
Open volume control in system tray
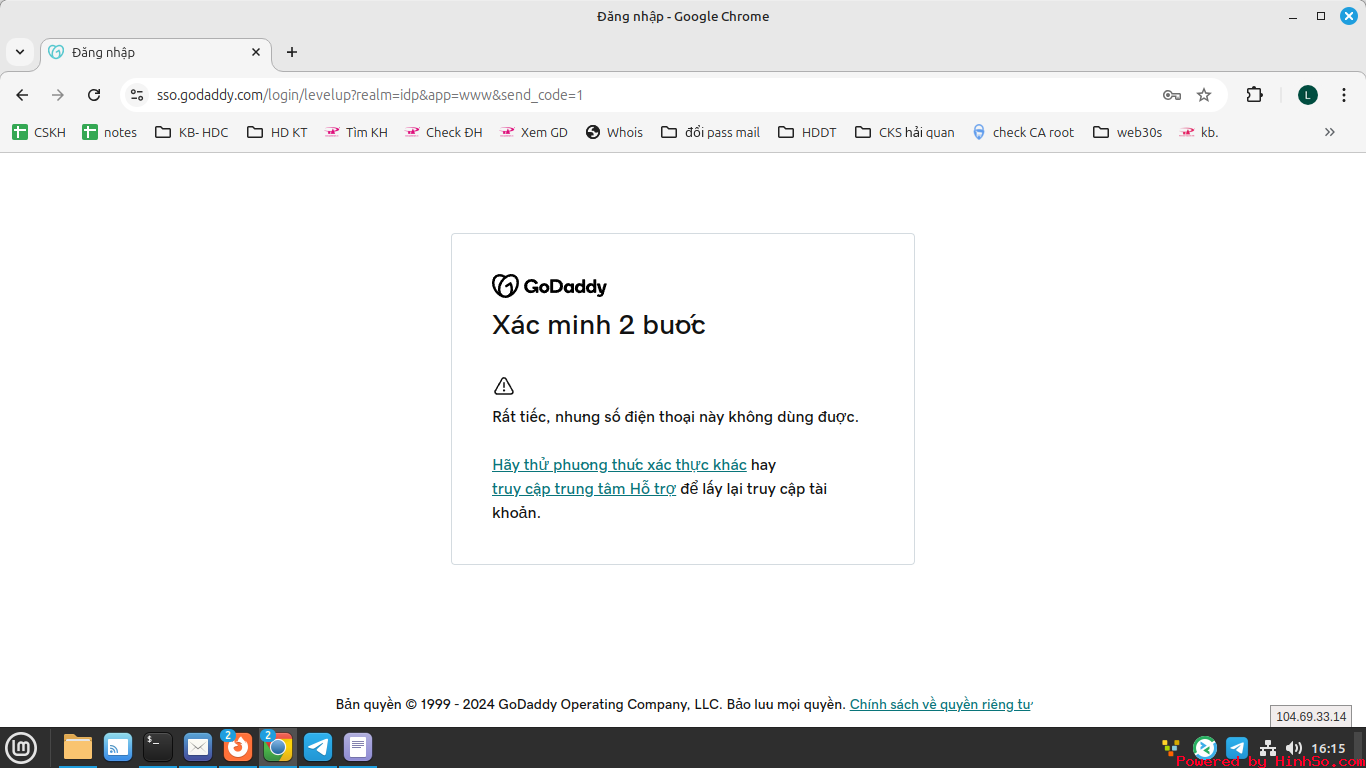(x=1294, y=748)
